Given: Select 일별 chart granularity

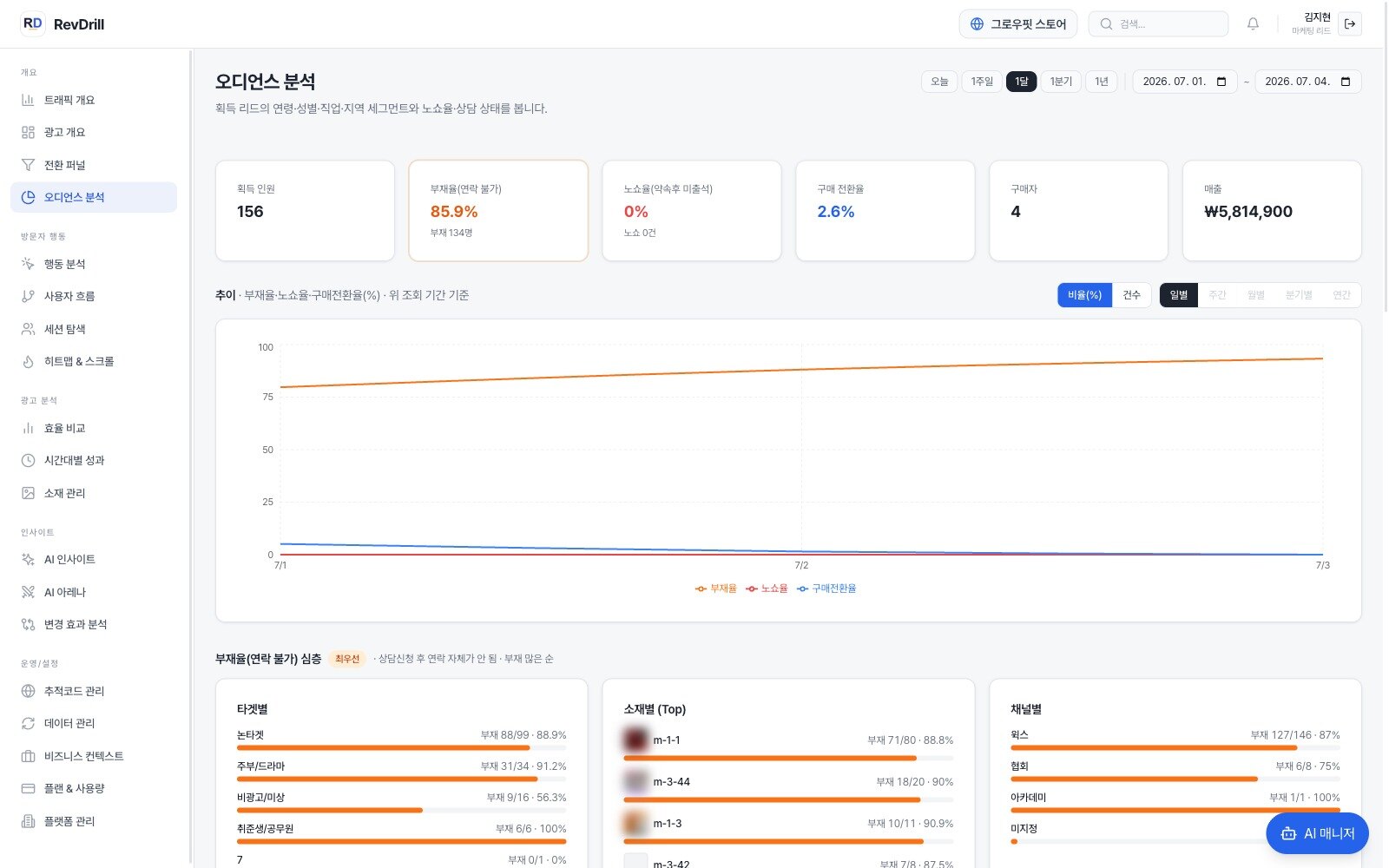Looking at the screenshot, I should click(x=1178, y=295).
